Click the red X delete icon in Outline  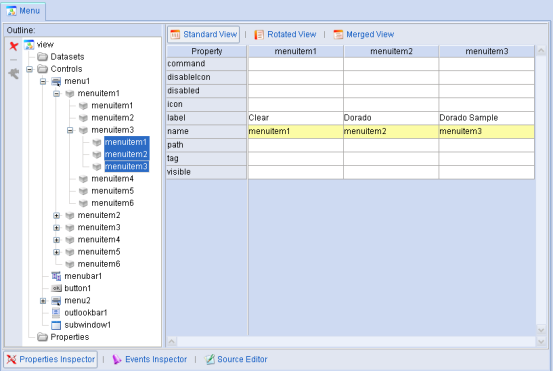(14, 46)
